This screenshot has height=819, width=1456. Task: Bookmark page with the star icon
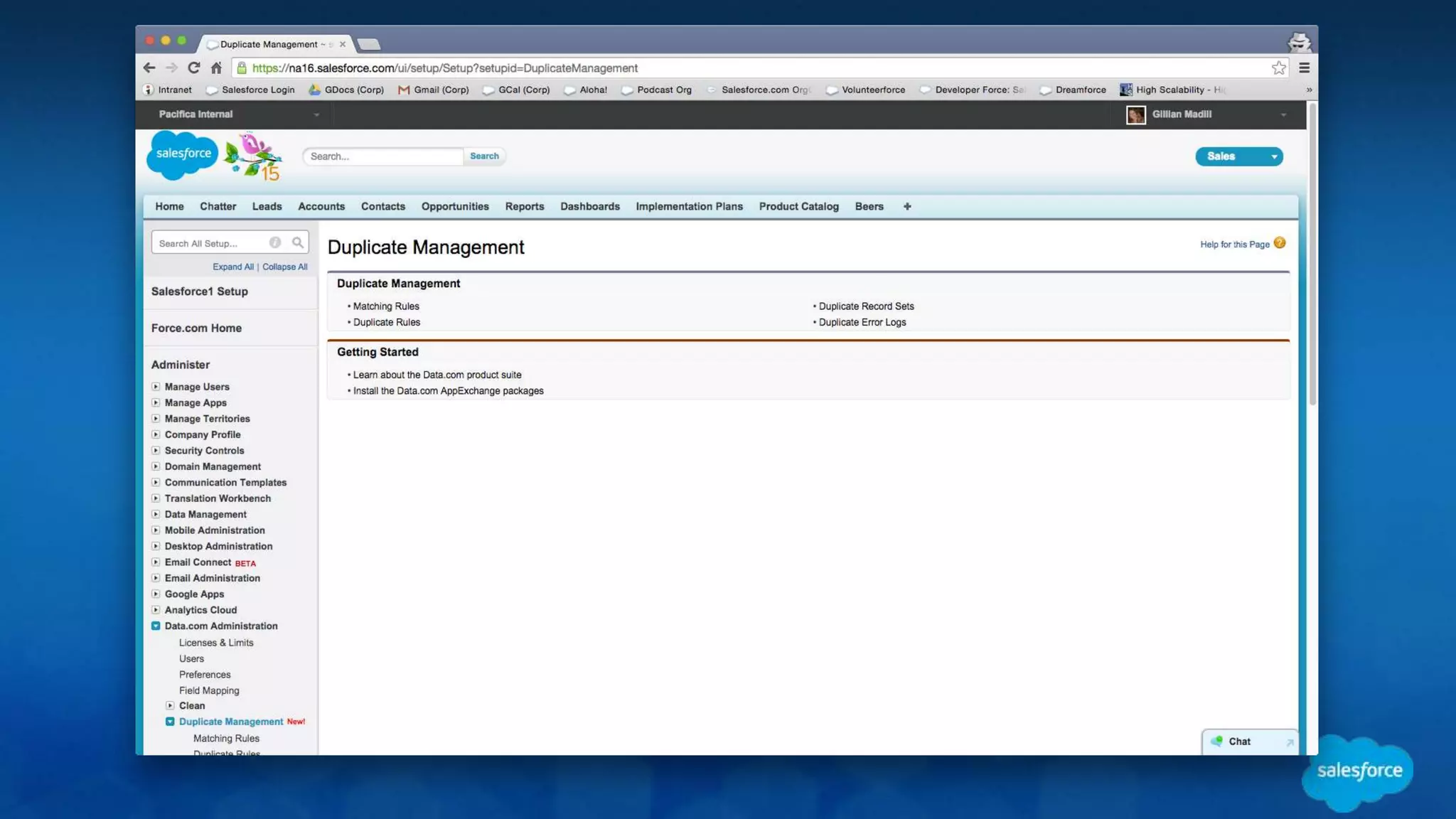[x=1278, y=68]
